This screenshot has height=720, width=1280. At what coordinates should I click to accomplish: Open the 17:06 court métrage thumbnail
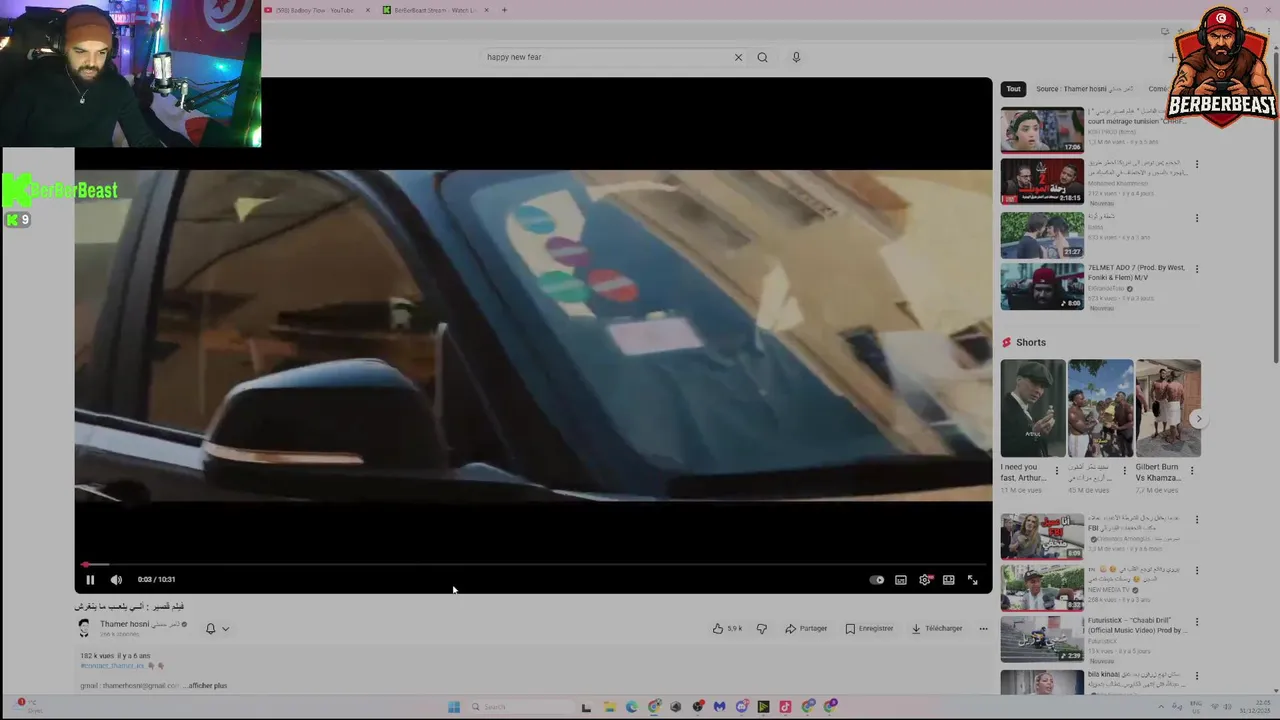click(x=1042, y=130)
